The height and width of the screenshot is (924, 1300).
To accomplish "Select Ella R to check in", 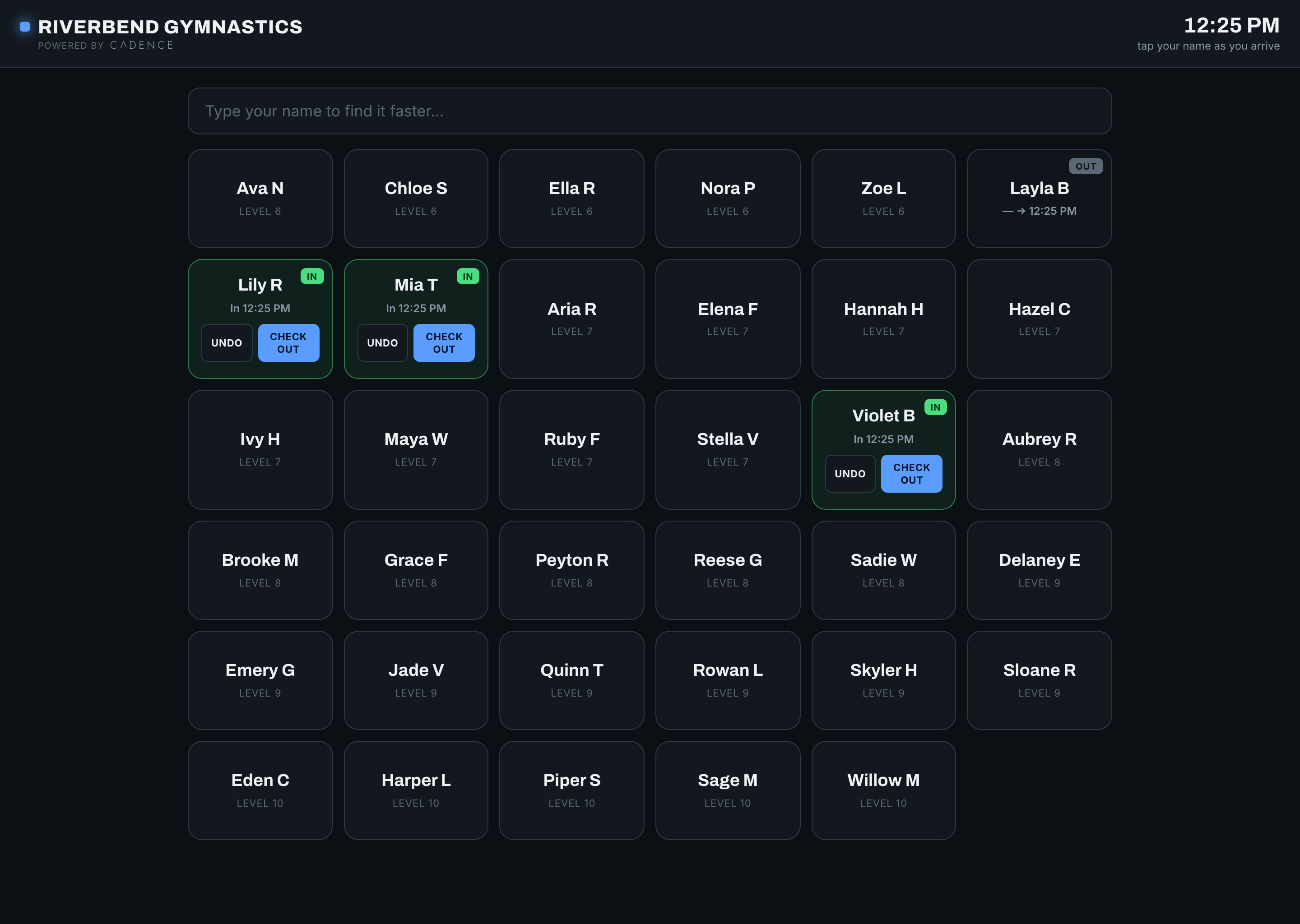I will (571, 199).
